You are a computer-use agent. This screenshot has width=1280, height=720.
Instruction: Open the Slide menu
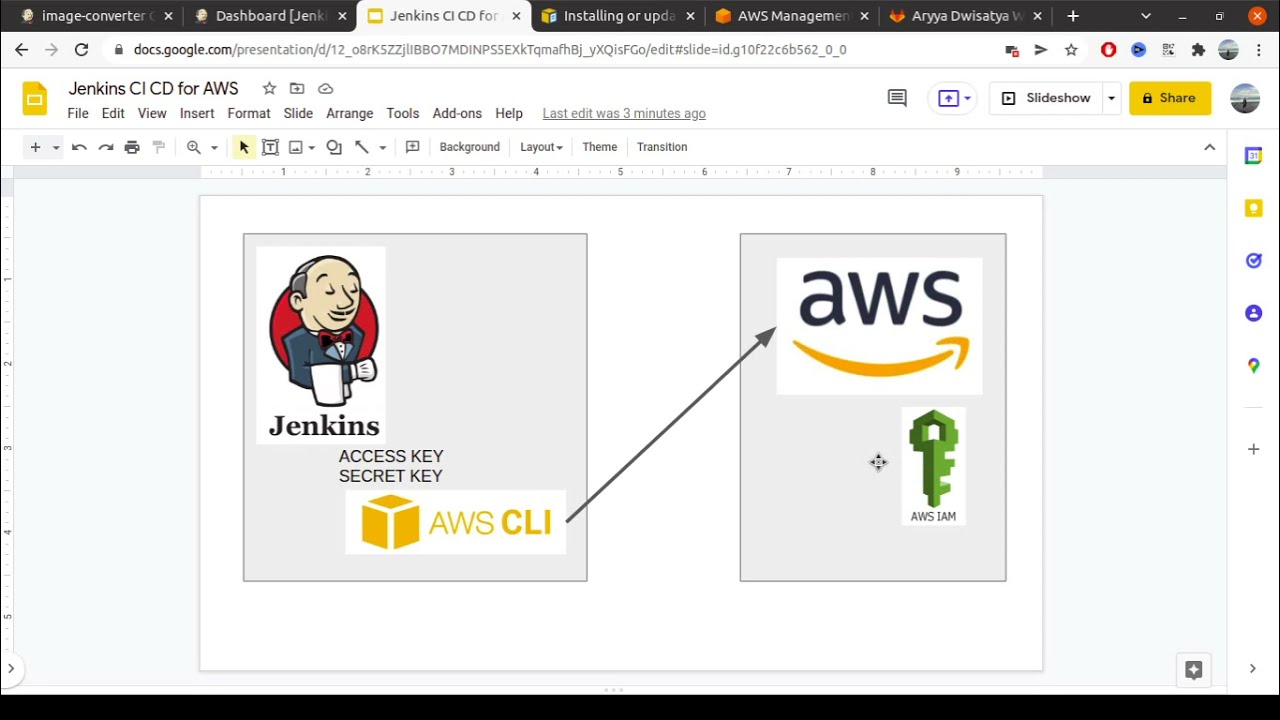pos(298,113)
